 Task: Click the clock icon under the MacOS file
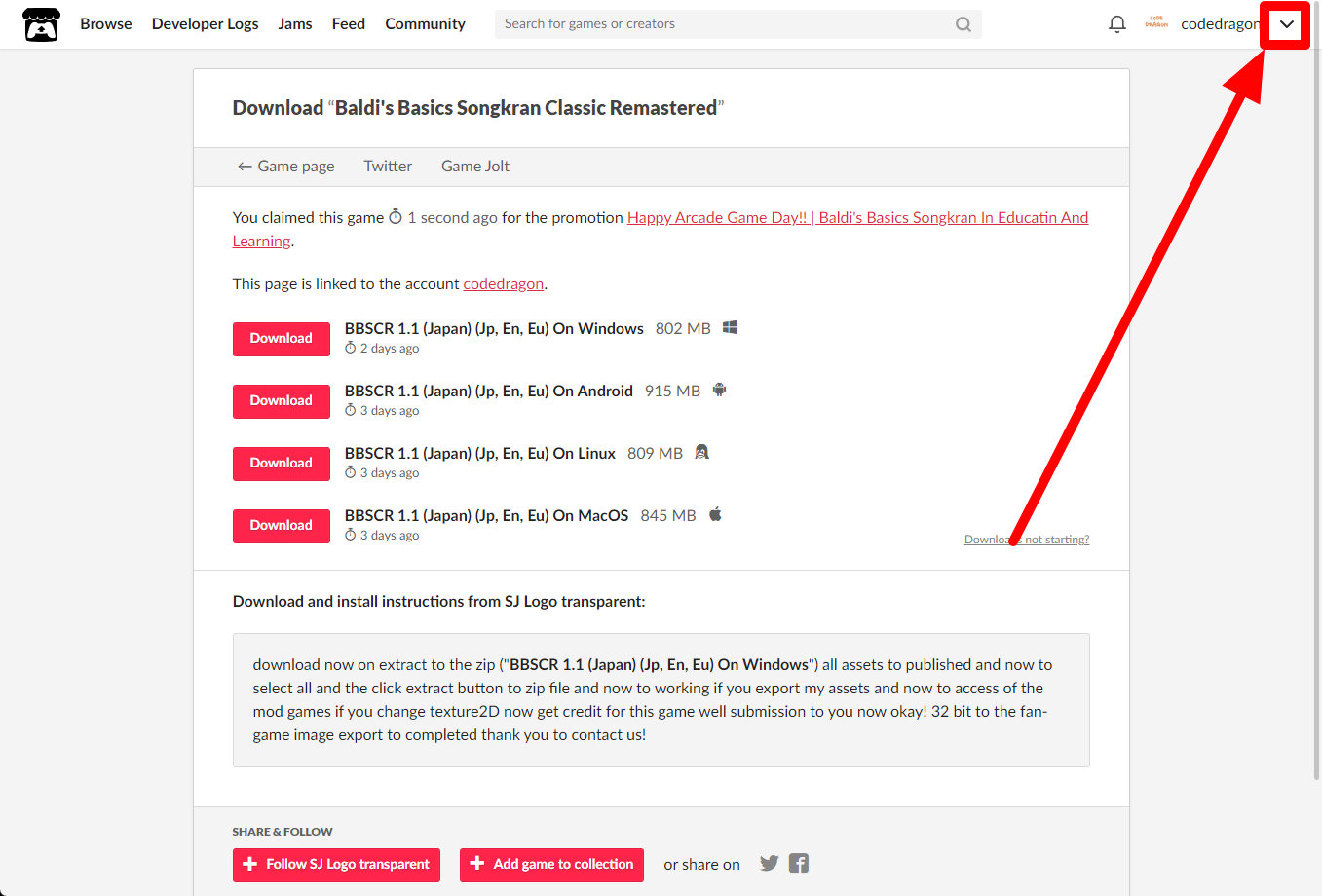click(351, 535)
